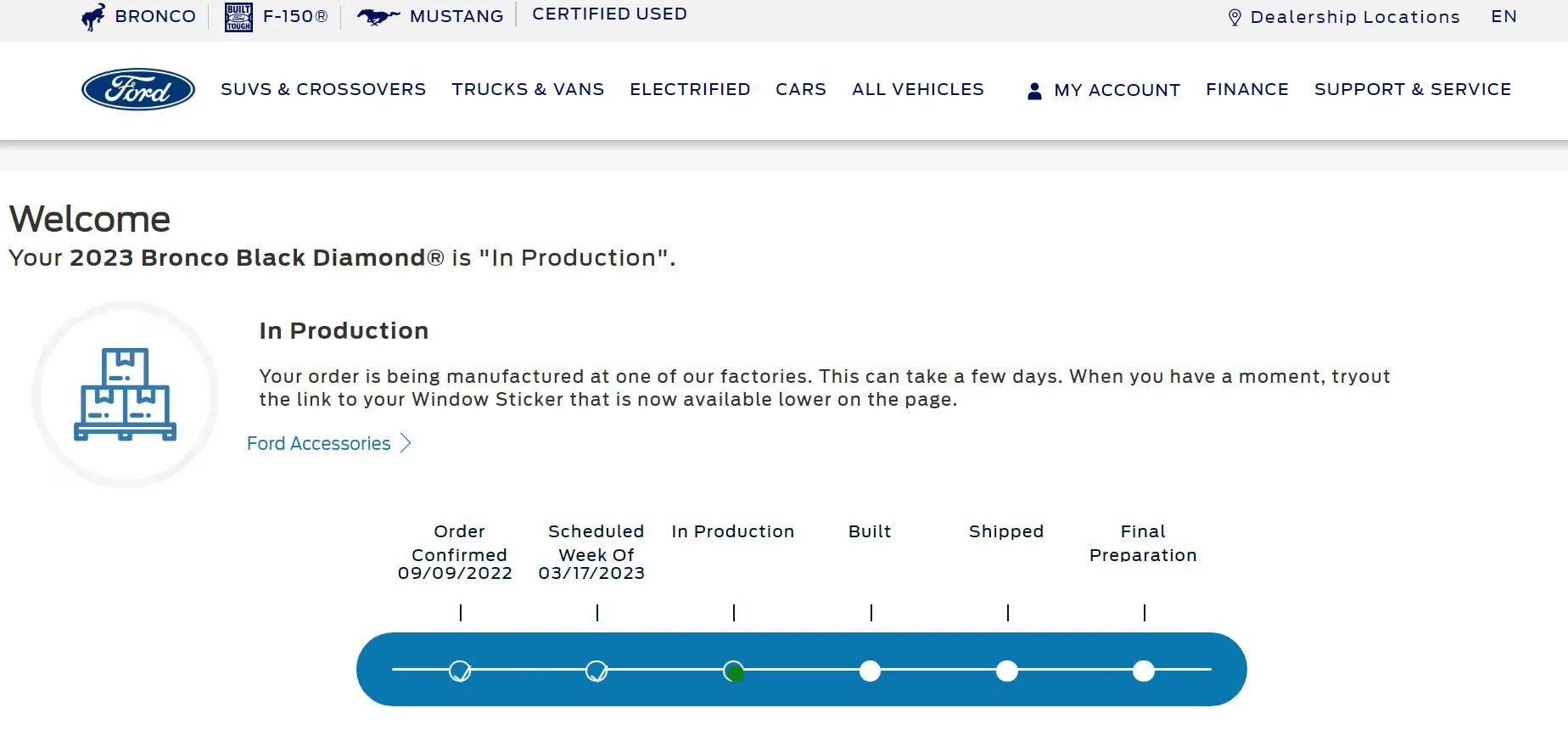Open ALL VEHICLES menu
The width and height of the screenshot is (1568, 747).
[918, 89]
